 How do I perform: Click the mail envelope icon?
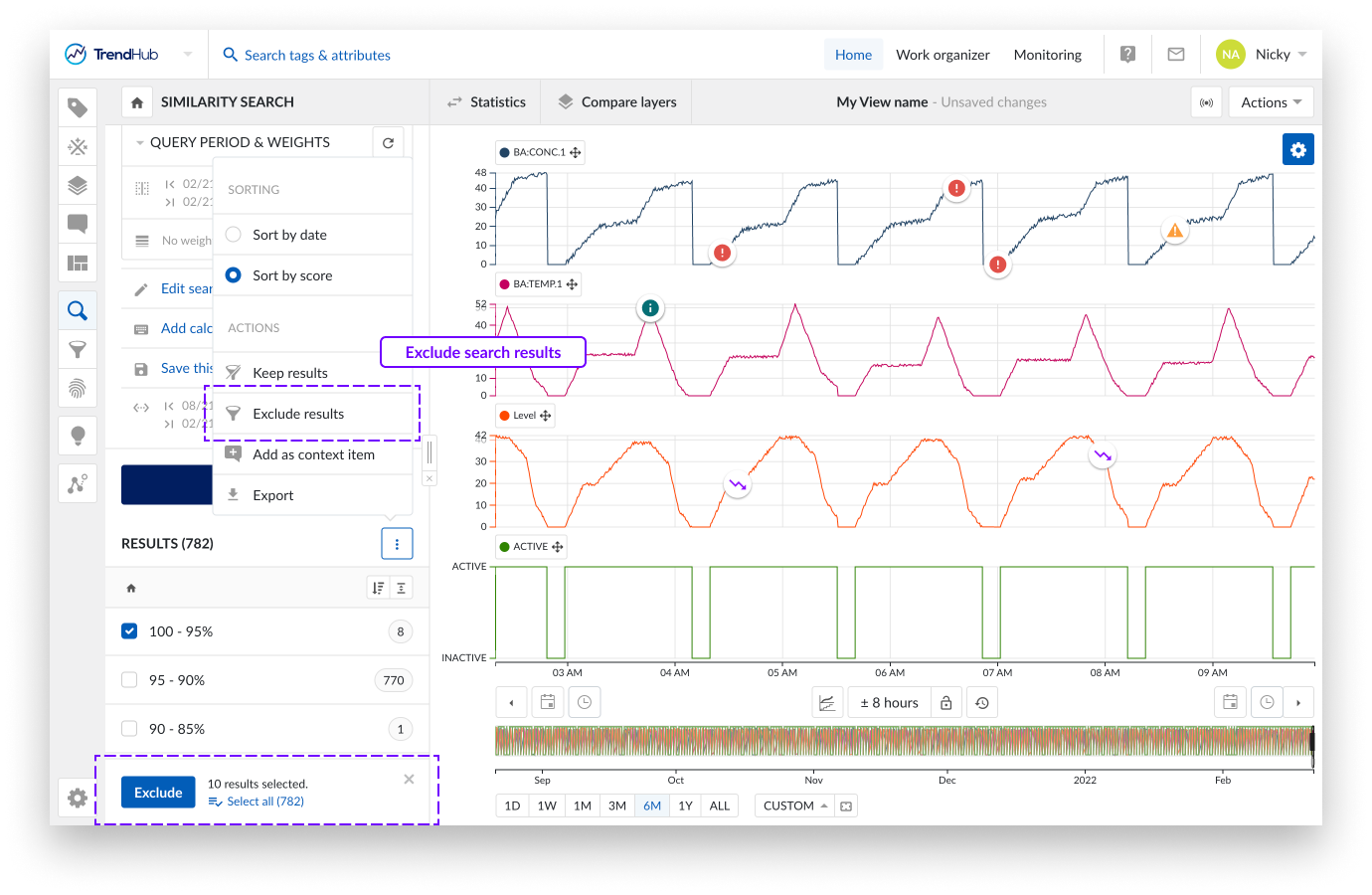click(x=1175, y=55)
